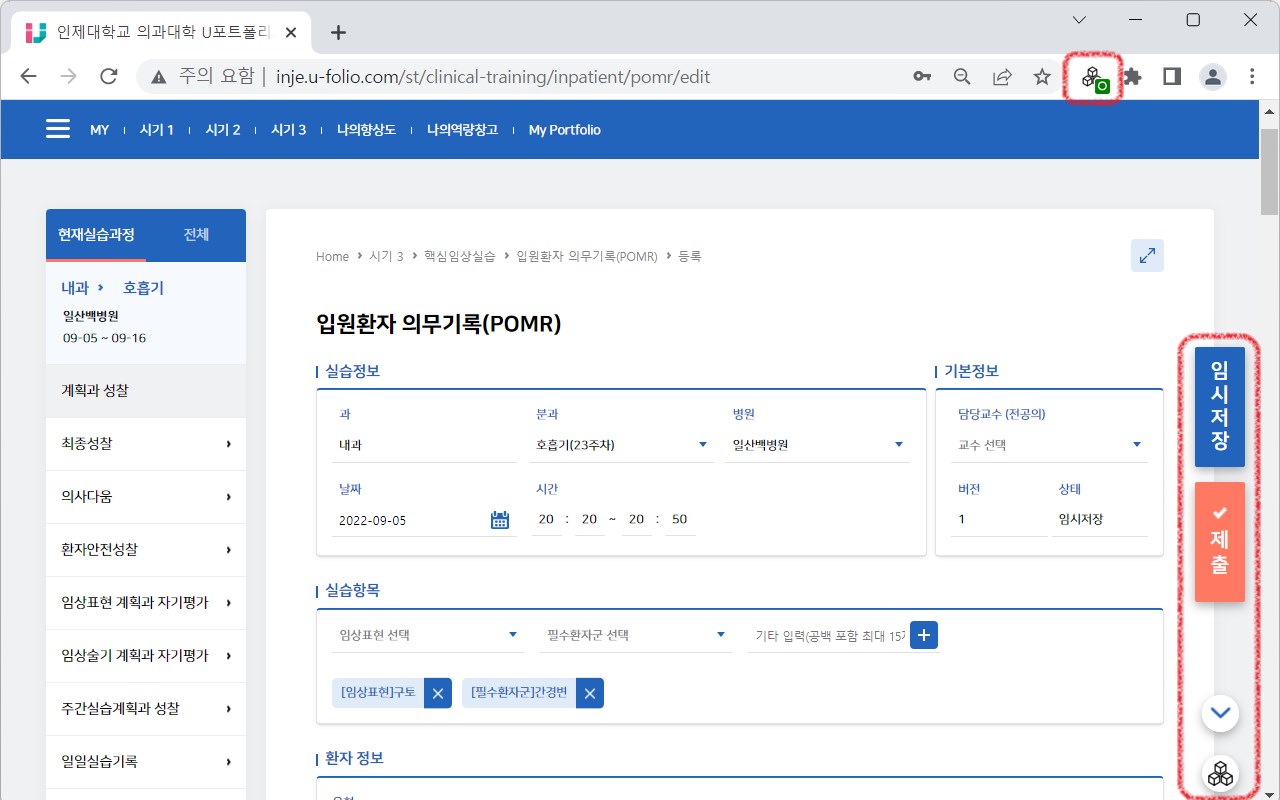1280x800 pixels.
Task: Click the fullscreen expand icon beside breadcrumbs
Action: click(1147, 256)
